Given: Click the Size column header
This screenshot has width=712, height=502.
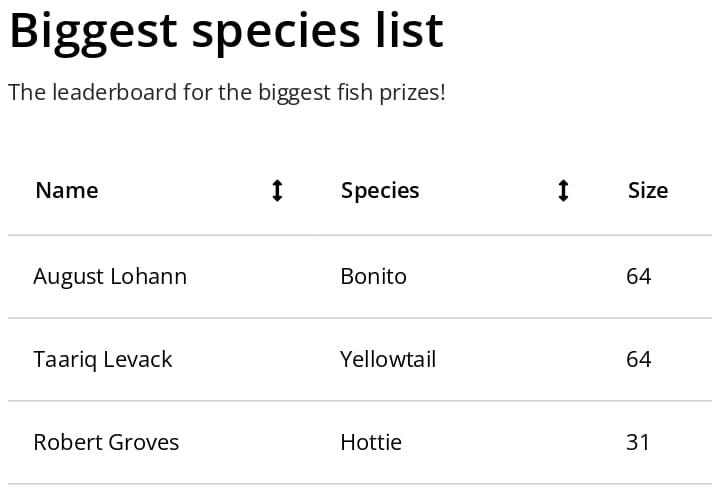Looking at the screenshot, I should (648, 191).
